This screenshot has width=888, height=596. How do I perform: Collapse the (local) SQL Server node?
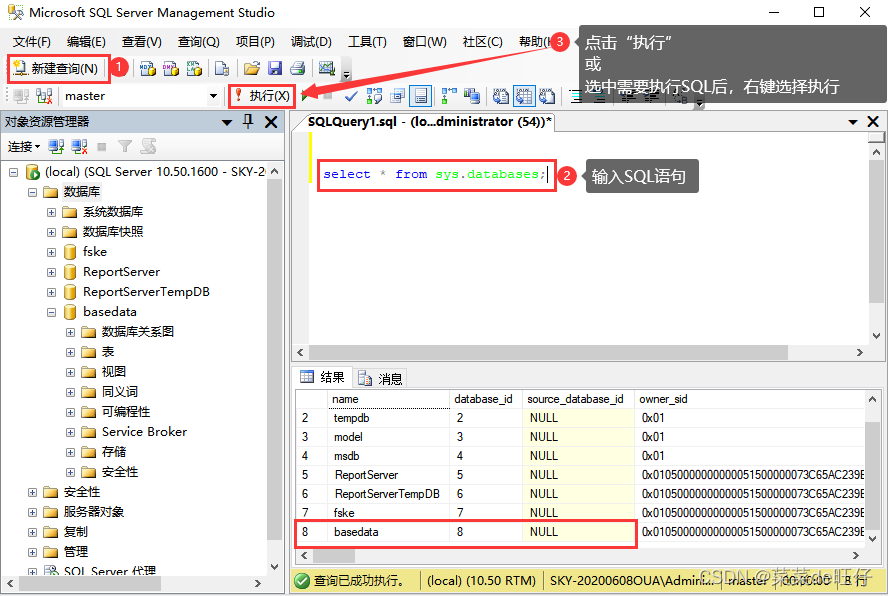pos(14,172)
